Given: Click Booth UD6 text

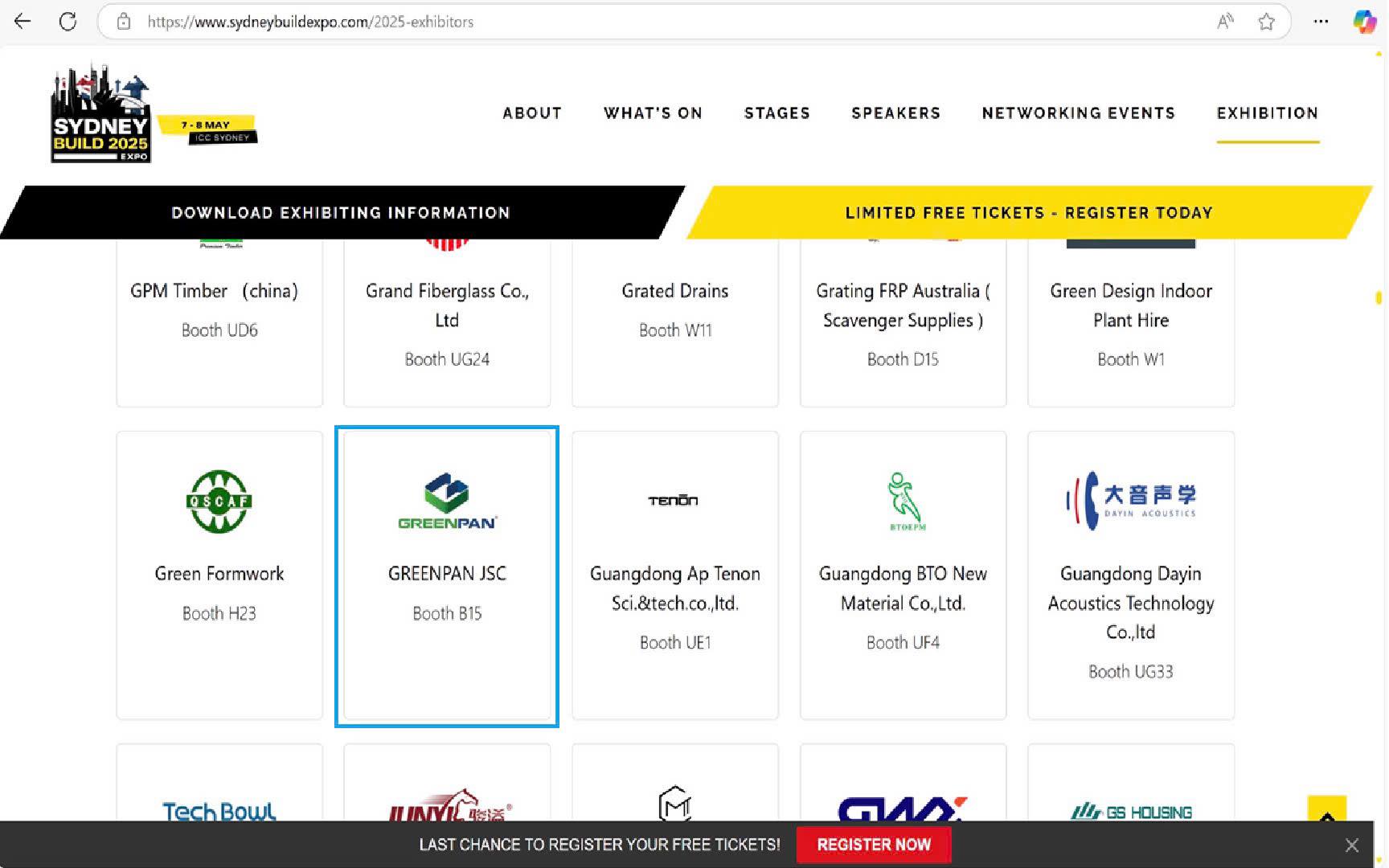Looking at the screenshot, I should click(x=219, y=330).
